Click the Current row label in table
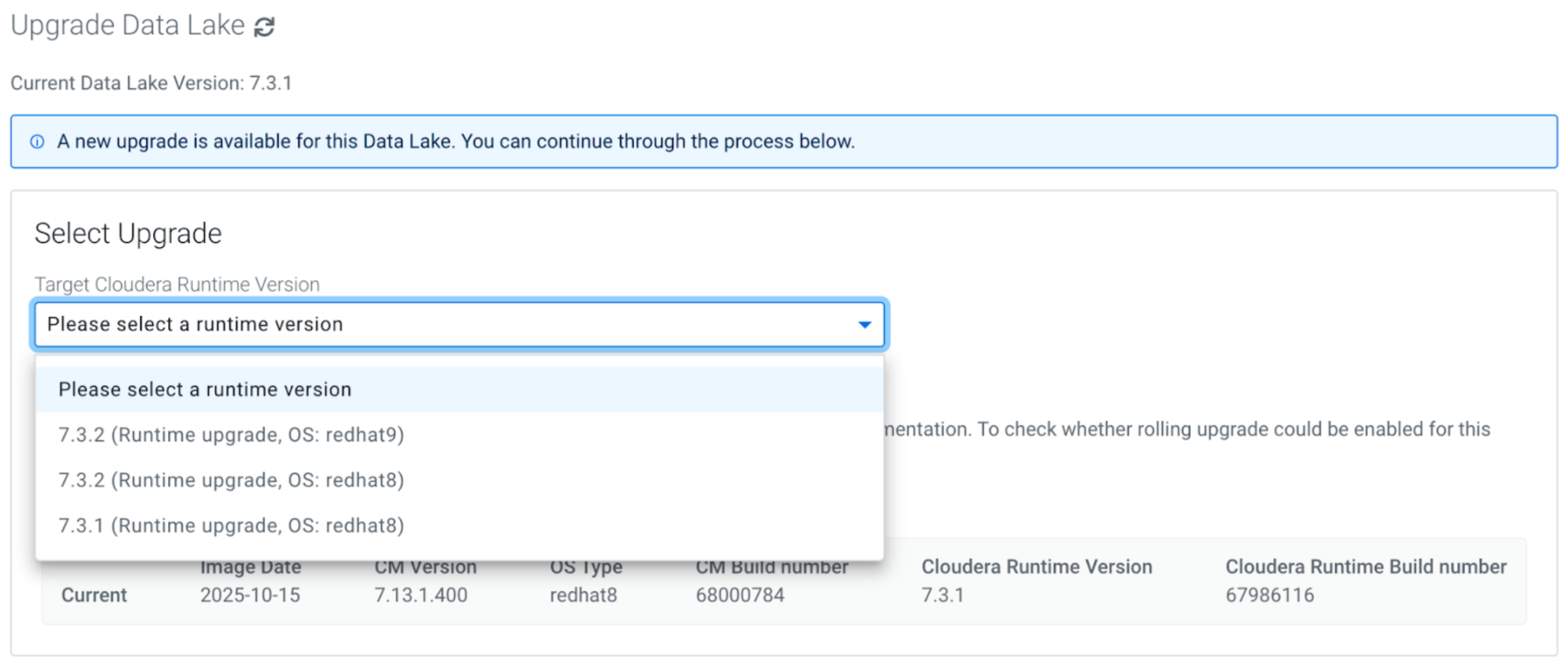1568x664 pixels. click(x=94, y=595)
